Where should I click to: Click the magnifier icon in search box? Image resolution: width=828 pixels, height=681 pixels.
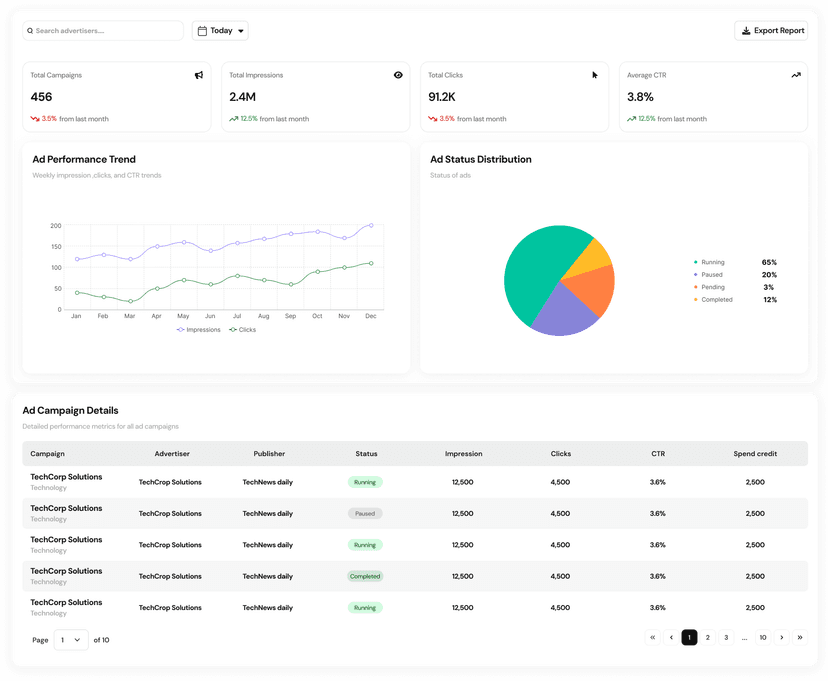[x=30, y=31]
